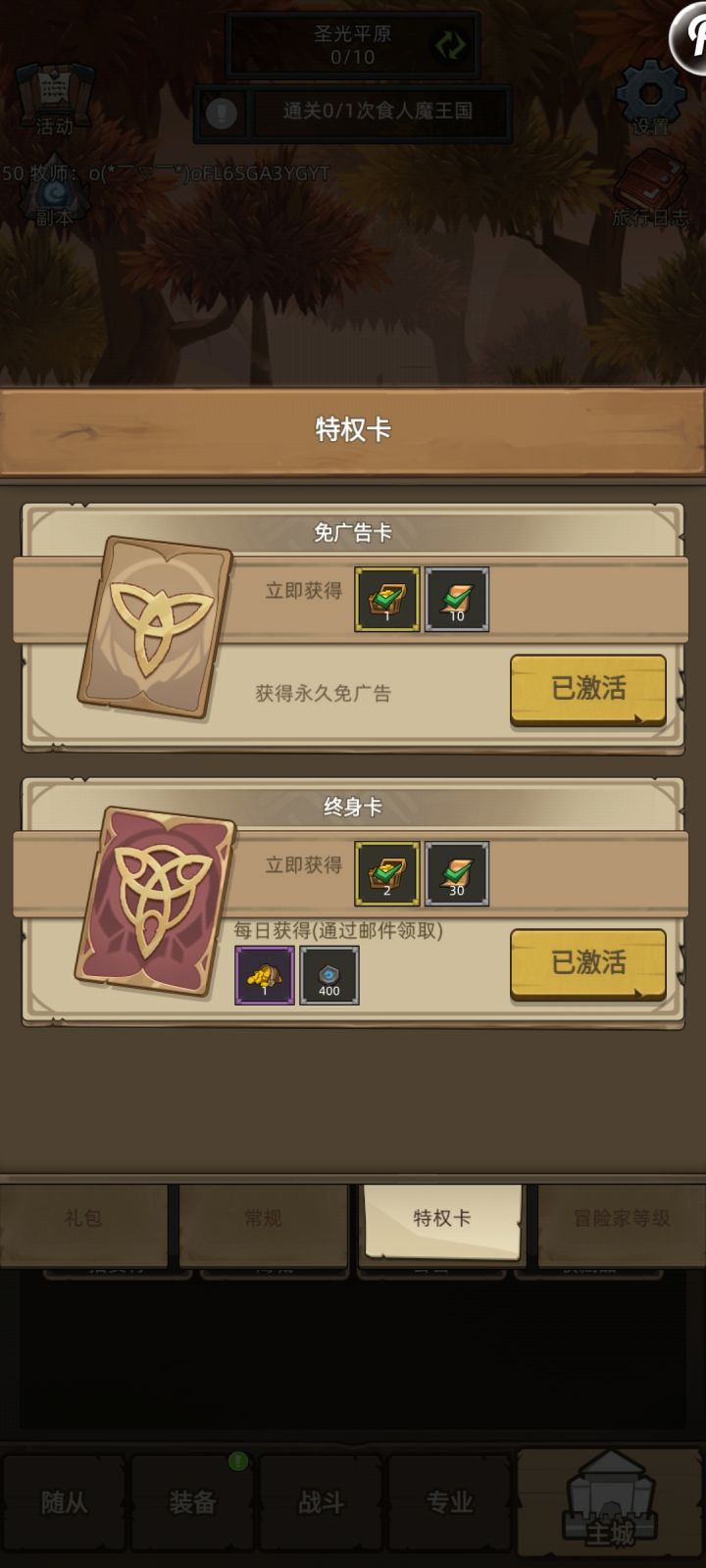Tap the exclamation quest alert icon

pos(222,113)
